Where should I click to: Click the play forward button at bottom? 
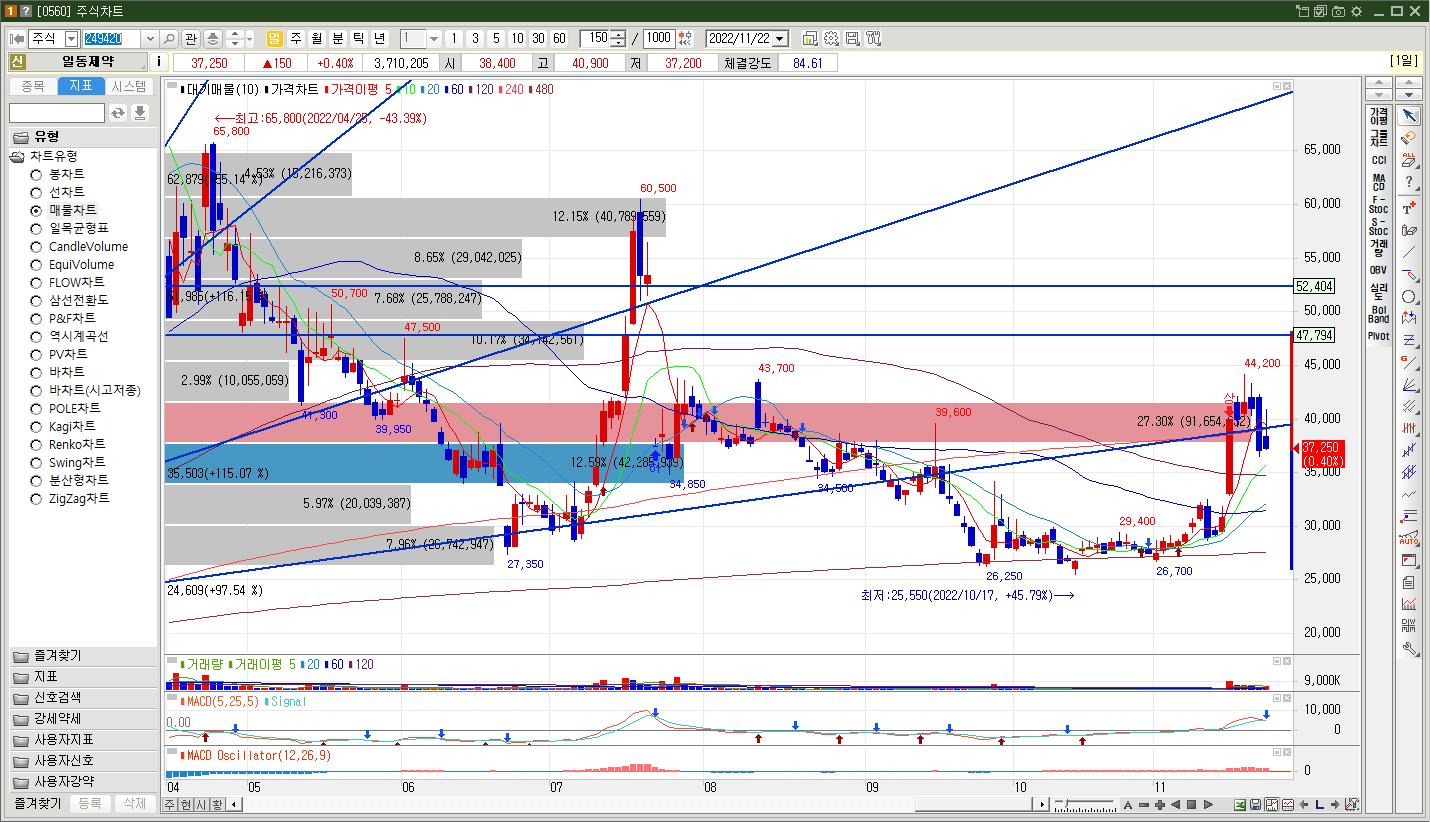click(1208, 805)
